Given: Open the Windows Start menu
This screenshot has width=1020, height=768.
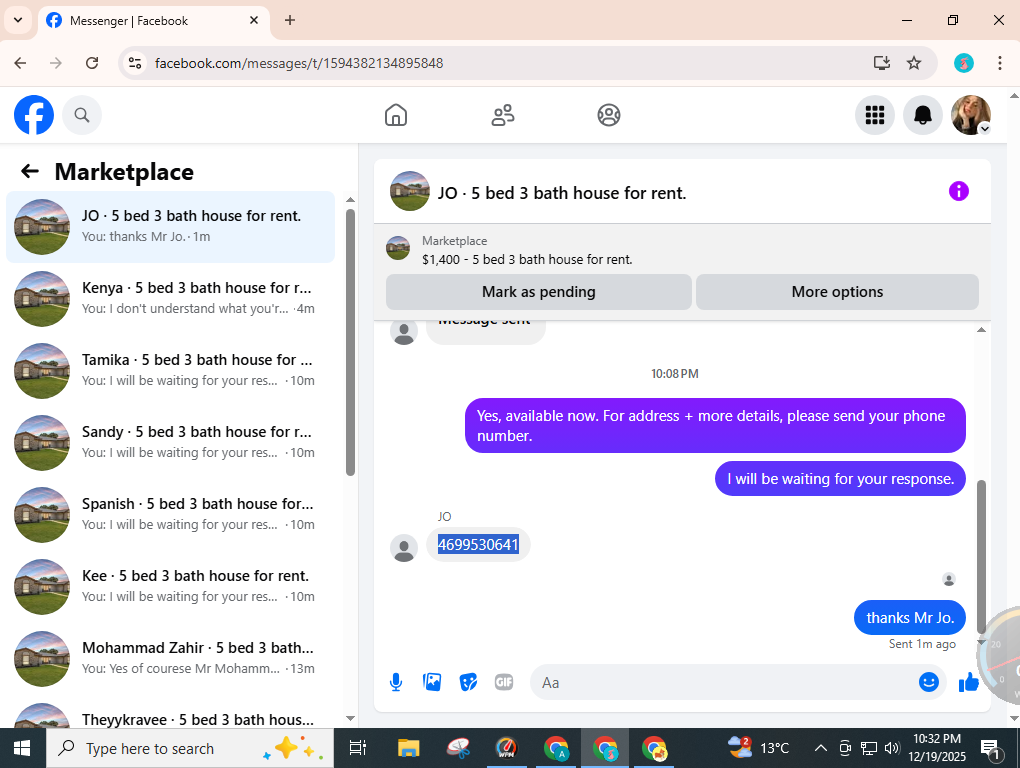Looking at the screenshot, I should tap(22, 748).
